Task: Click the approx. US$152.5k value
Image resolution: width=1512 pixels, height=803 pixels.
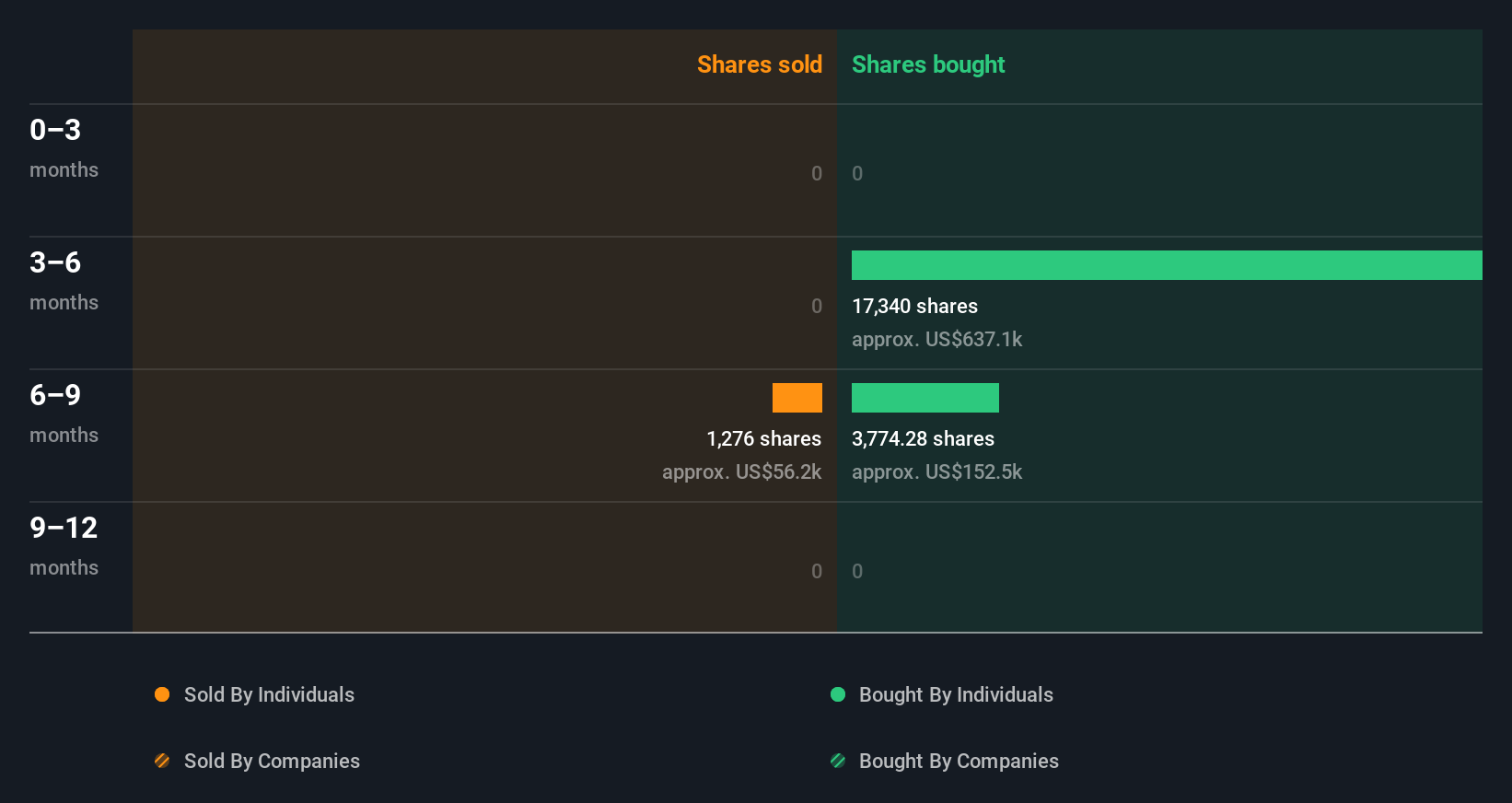Action: [936, 471]
